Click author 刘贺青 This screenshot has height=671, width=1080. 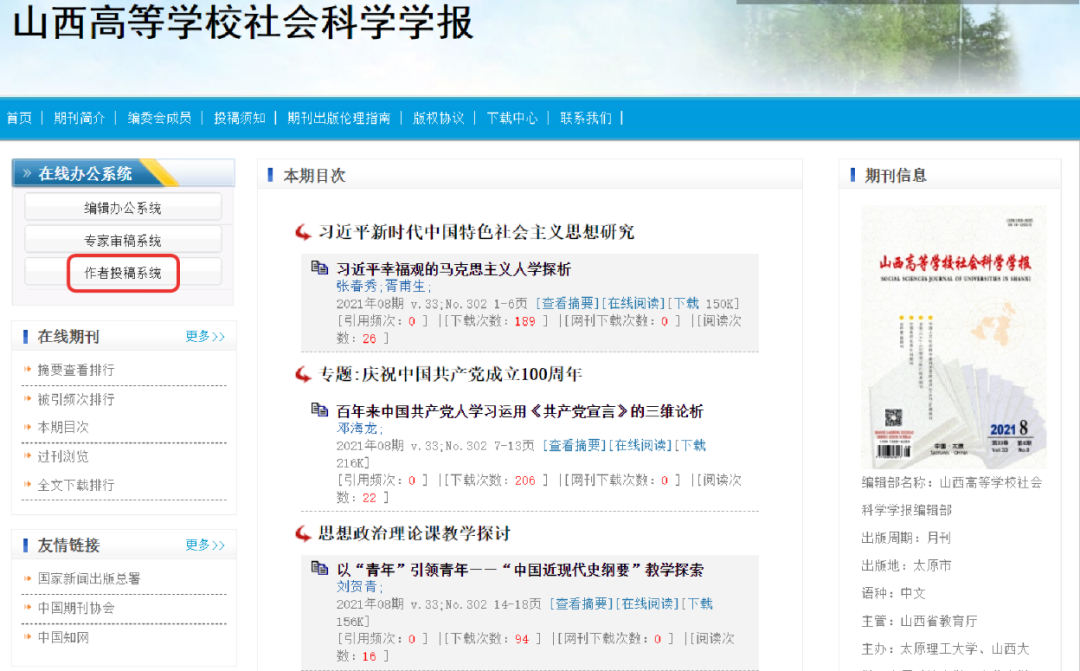(x=357, y=586)
